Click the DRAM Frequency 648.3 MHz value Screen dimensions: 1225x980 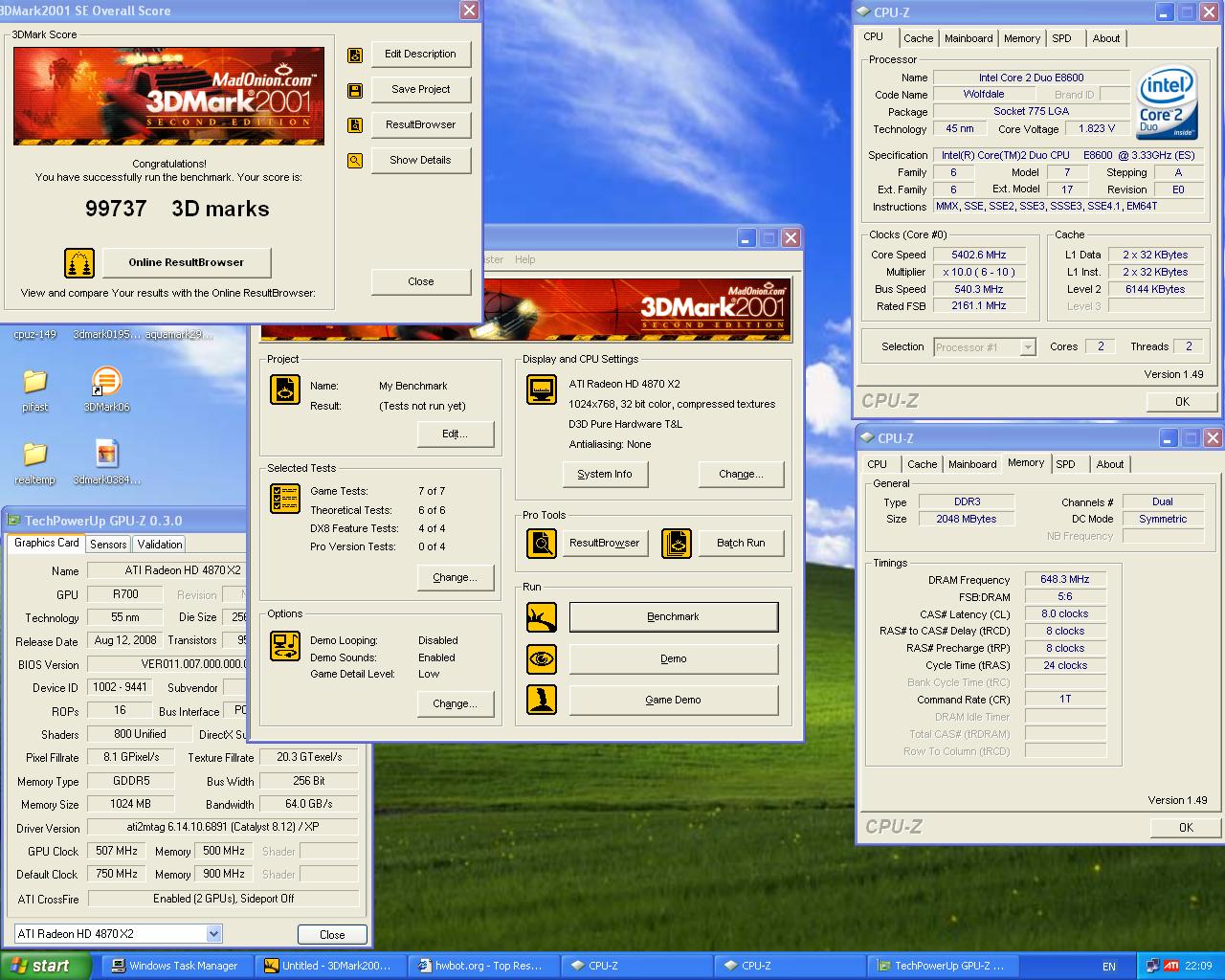tap(1065, 580)
